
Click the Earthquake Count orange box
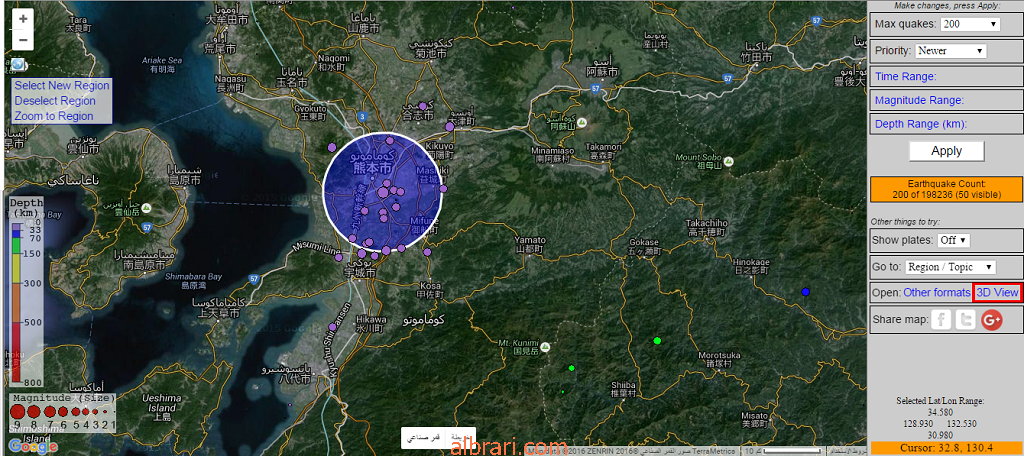(946, 189)
